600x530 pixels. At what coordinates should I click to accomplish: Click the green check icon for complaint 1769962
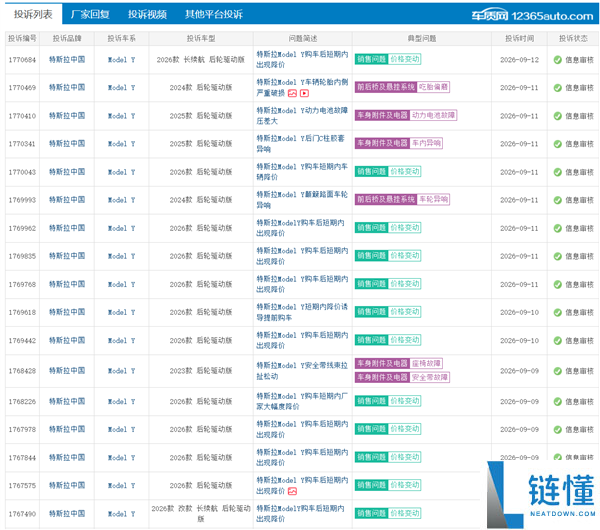pyautogui.click(x=558, y=228)
